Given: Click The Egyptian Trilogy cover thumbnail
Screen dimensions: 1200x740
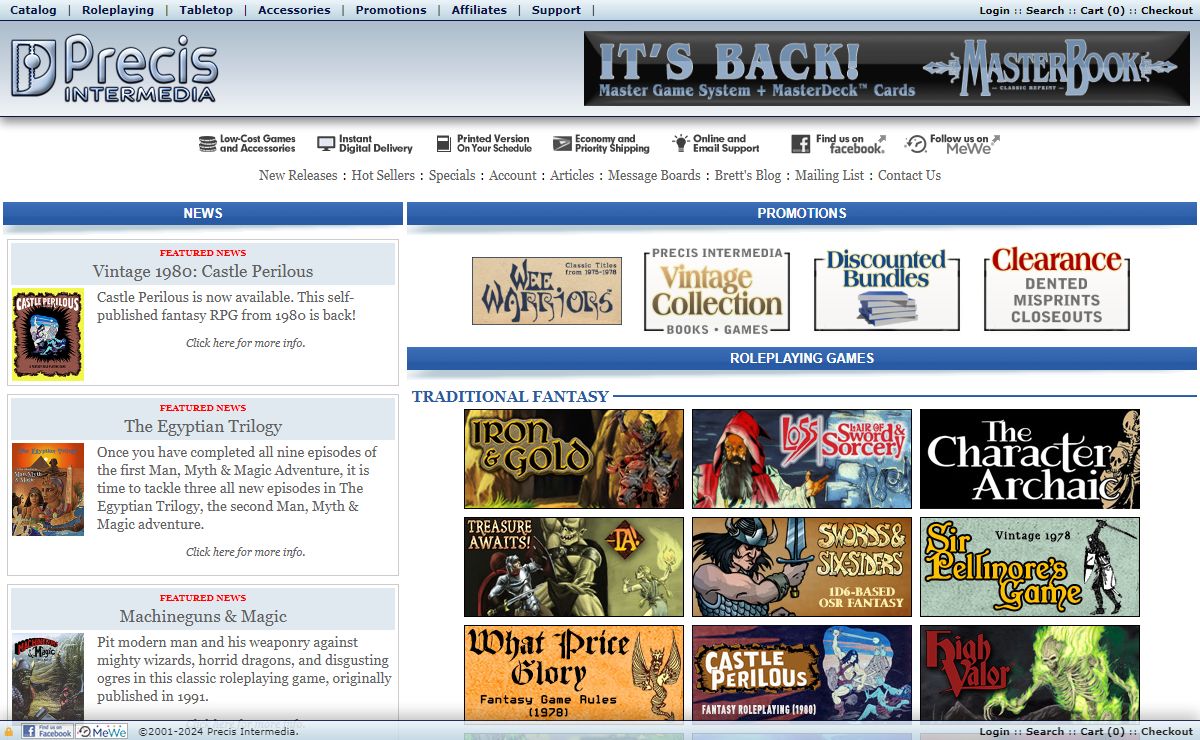Looking at the screenshot, I should (x=48, y=490).
